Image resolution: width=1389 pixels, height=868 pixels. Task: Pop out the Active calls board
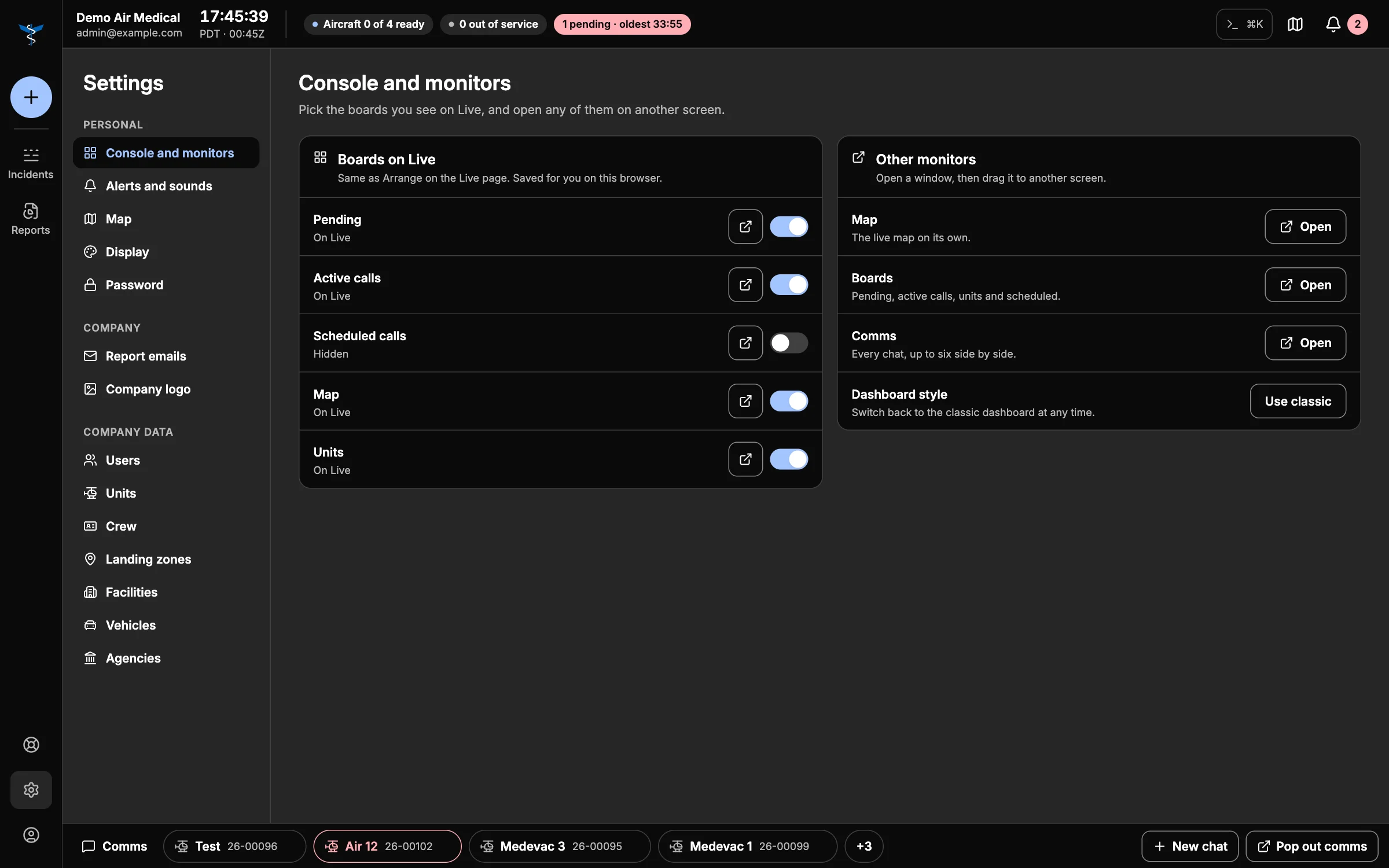click(x=745, y=285)
